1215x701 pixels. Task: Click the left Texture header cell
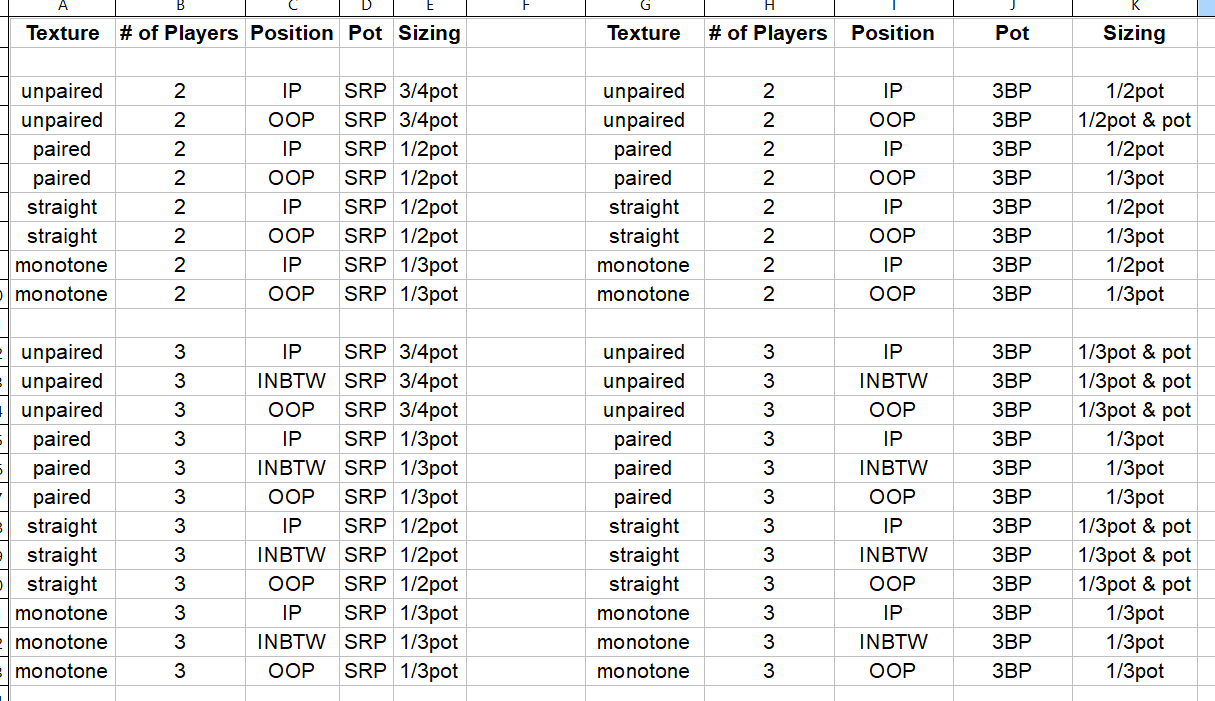click(x=62, y=33)
